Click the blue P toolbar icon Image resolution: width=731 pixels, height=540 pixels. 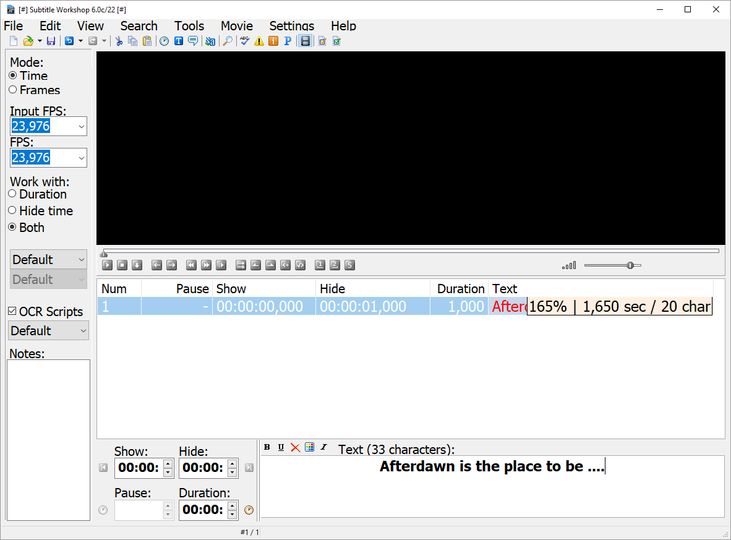coord(288,41)
